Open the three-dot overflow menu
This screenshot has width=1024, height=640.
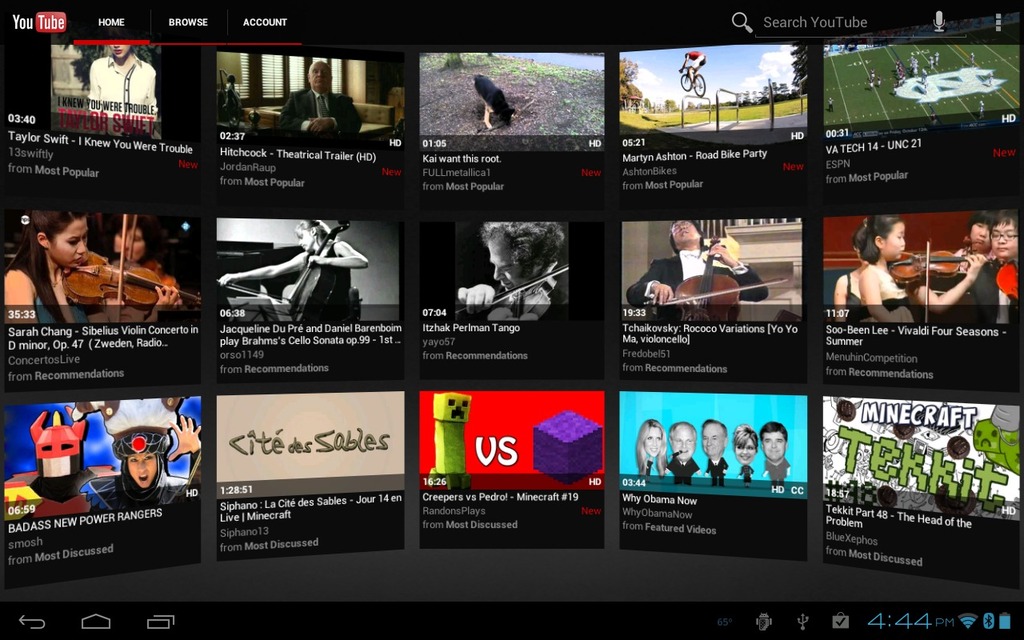click(998, 22)
